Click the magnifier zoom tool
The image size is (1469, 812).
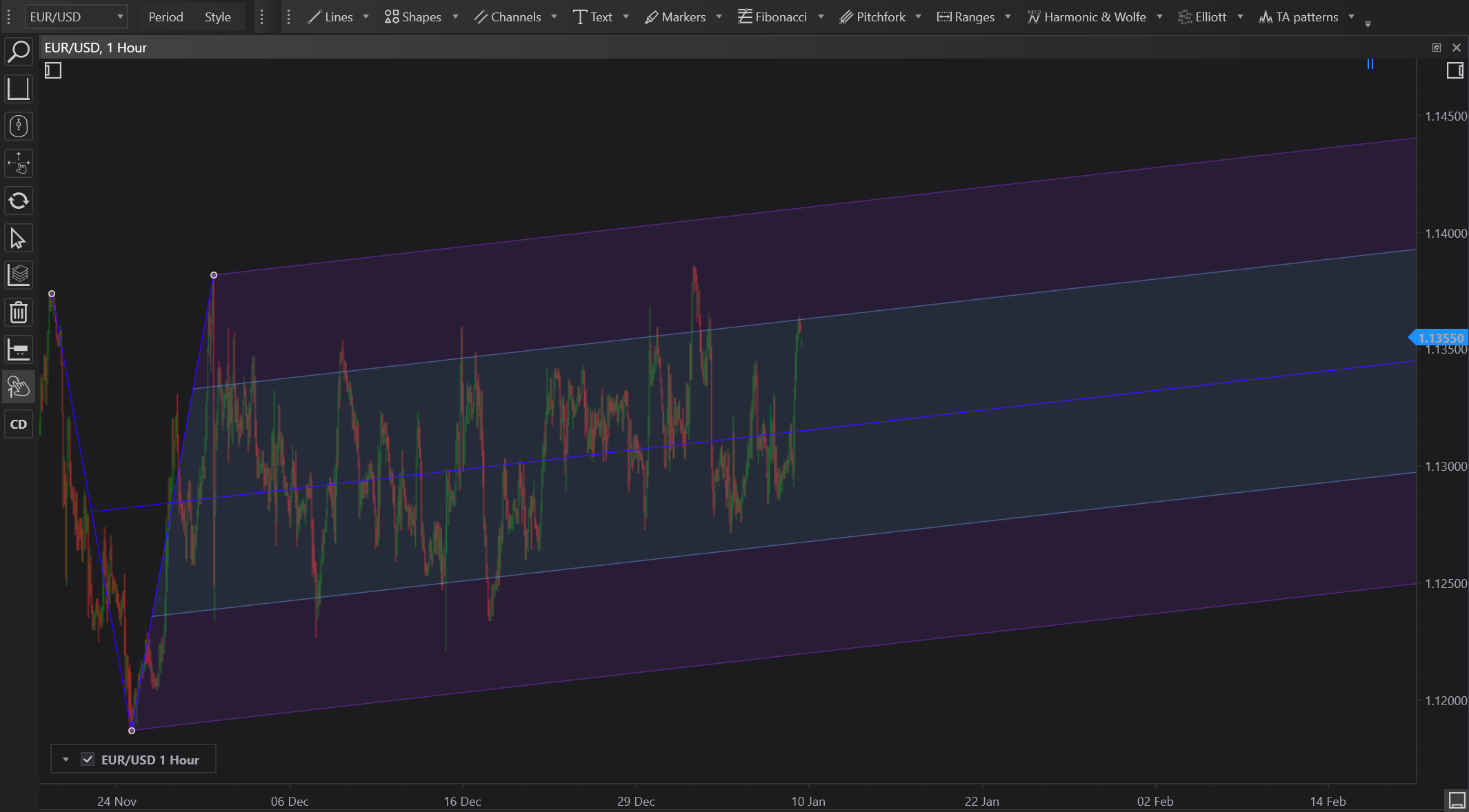coord(19,52)
